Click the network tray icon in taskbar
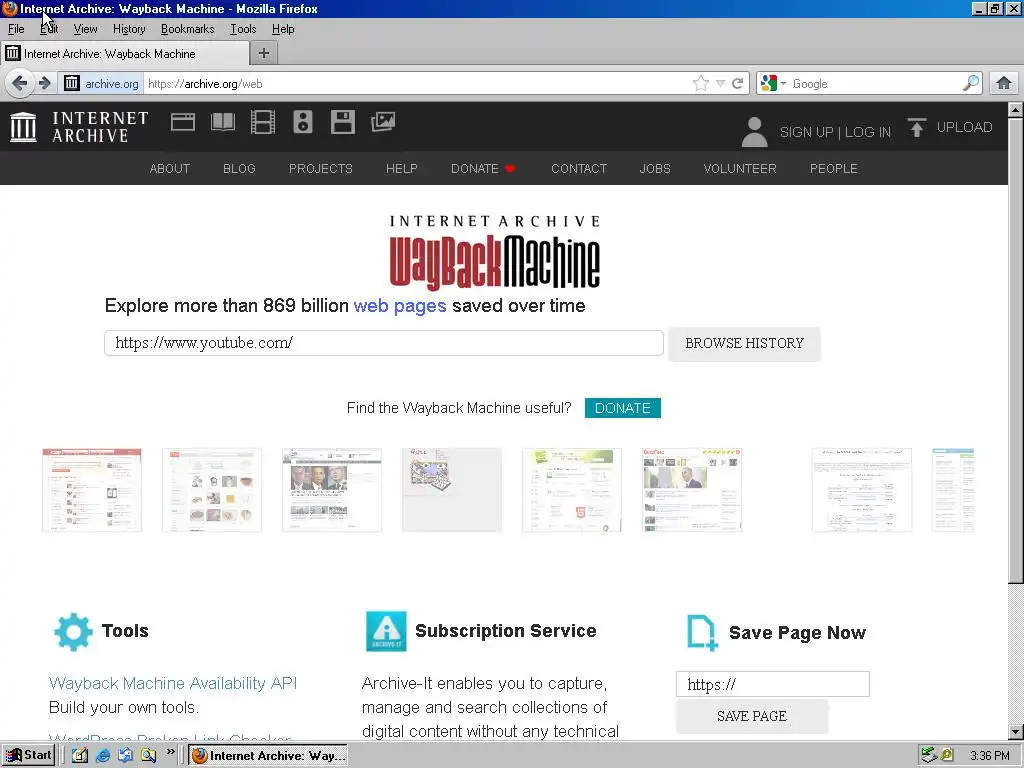This screenshot has width=1024, height=768. (x=929, y=756)
